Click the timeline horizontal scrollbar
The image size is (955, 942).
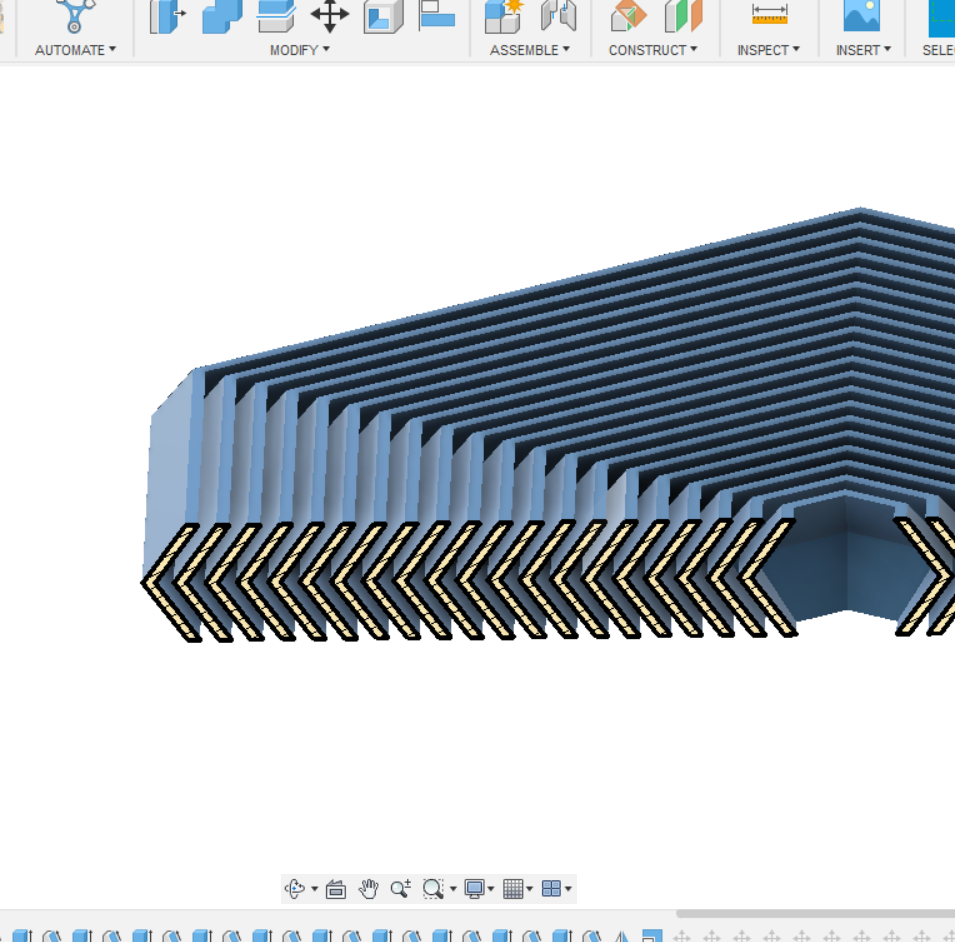tap(815, 914)
